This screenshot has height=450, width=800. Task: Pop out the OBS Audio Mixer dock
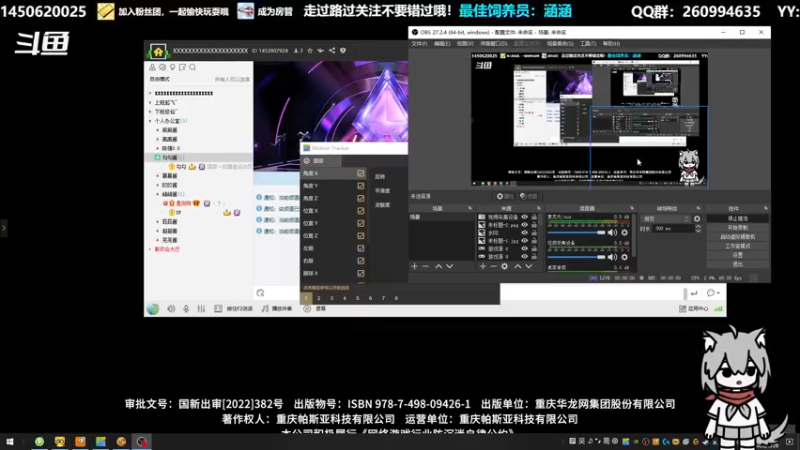tap(632, 208)
